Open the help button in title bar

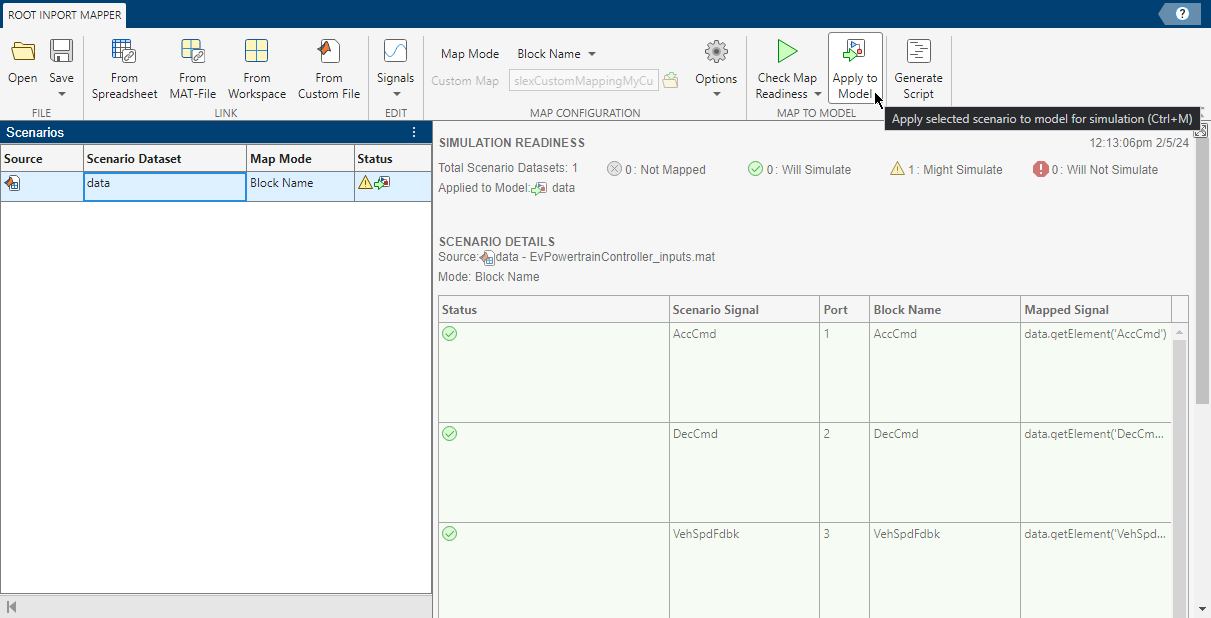click(1181, 14)
